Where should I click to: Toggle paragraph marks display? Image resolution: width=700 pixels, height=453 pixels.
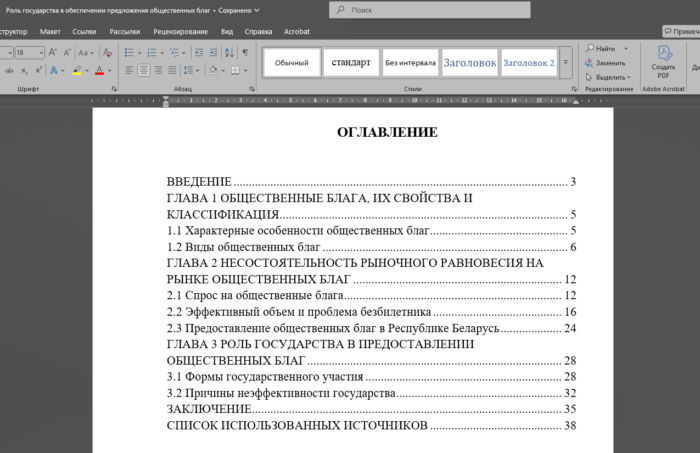(x=245, y=53)
